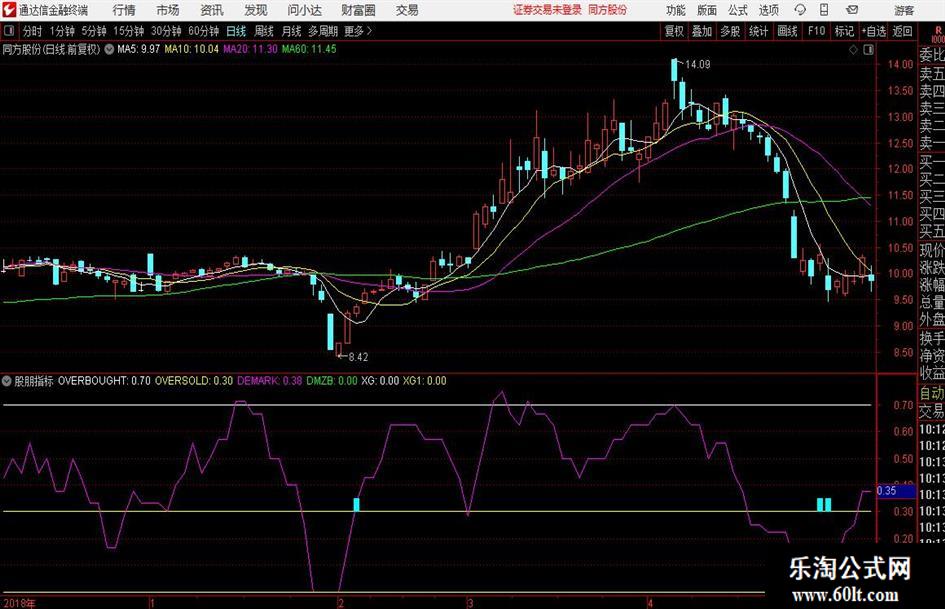Switch to the 分时 chart tab
Viewport: 945px width, 609px height.
point(33,31)
